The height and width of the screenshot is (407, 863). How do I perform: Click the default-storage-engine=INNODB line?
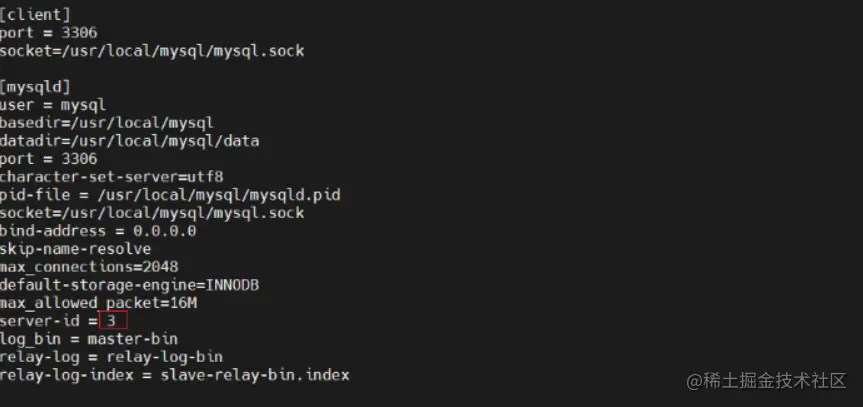click(130, 285)
